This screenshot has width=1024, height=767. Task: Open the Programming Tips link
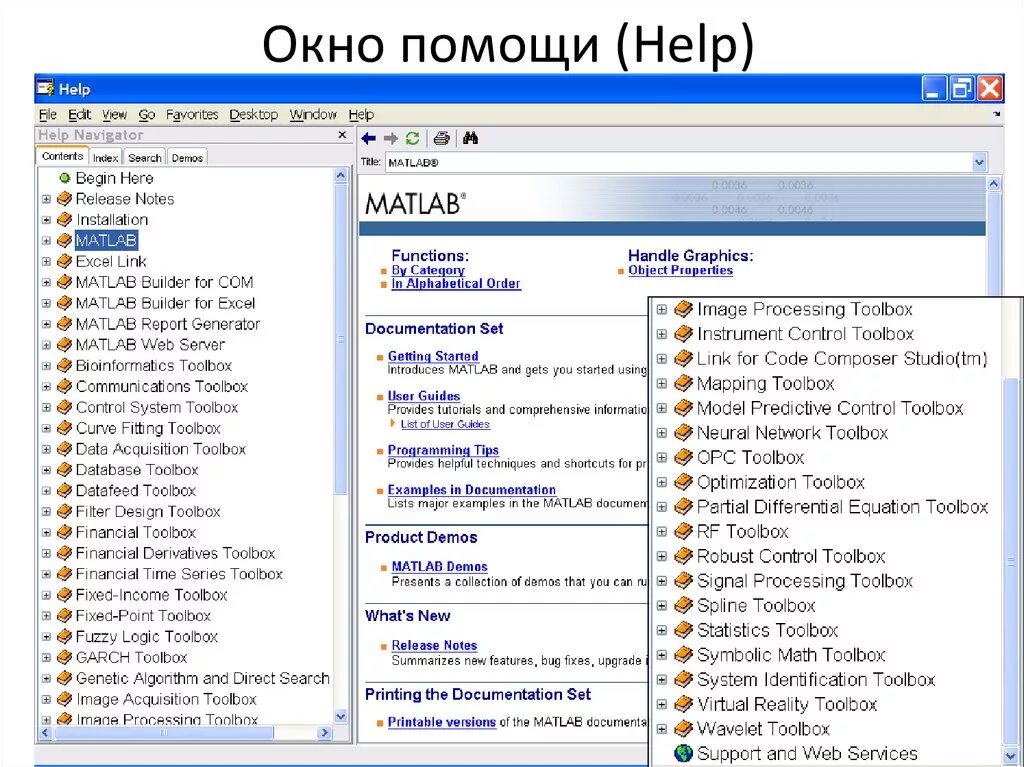tap(443, 450)
